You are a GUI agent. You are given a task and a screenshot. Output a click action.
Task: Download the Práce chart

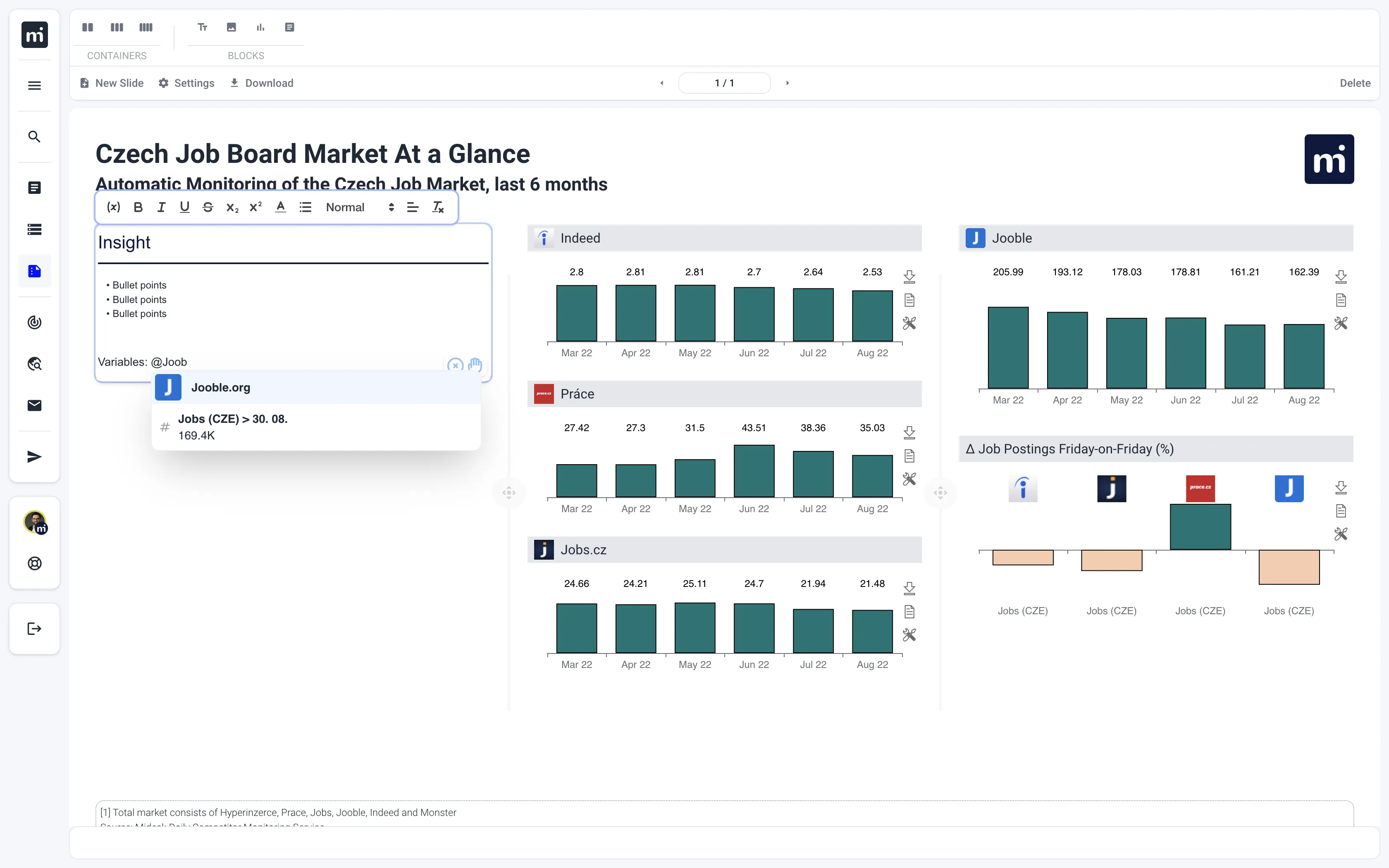tap(909, 432)
